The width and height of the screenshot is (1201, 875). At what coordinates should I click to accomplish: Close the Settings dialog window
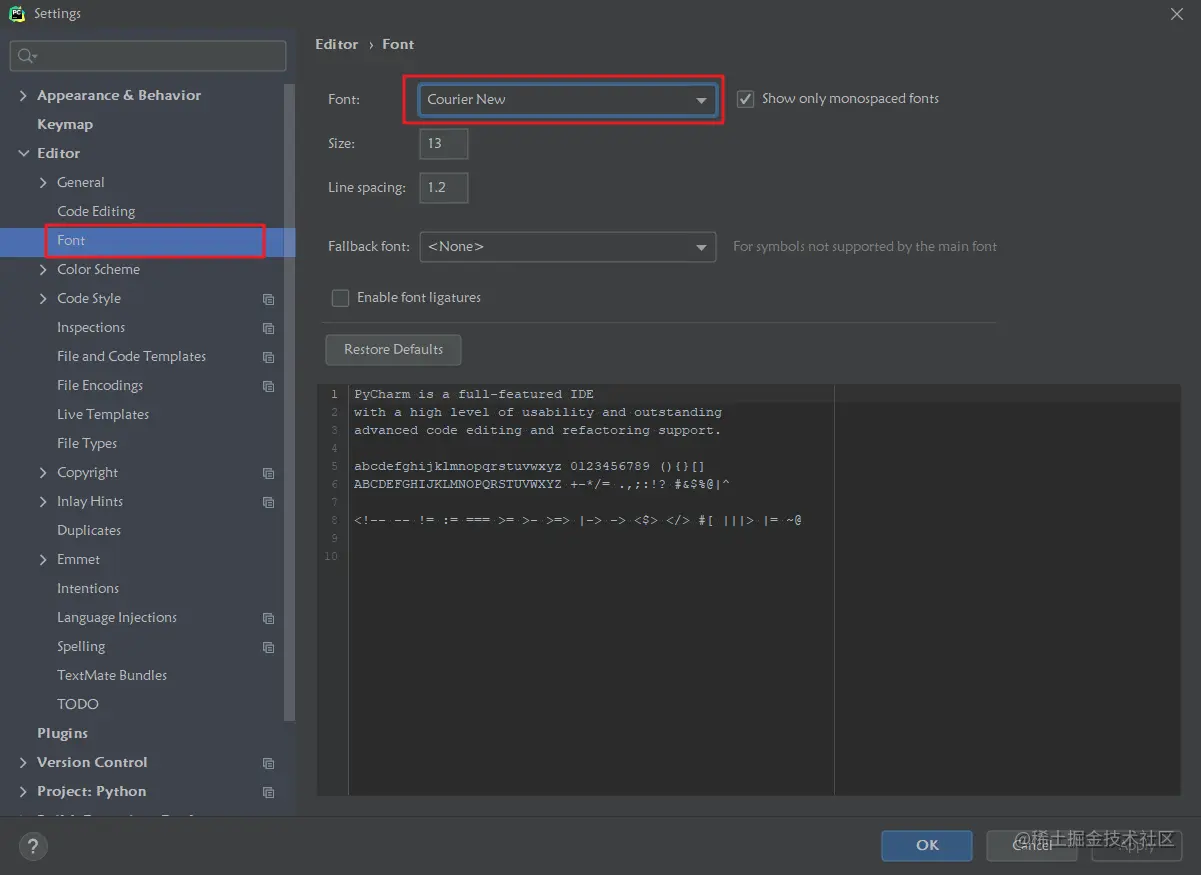point(1177,14)
